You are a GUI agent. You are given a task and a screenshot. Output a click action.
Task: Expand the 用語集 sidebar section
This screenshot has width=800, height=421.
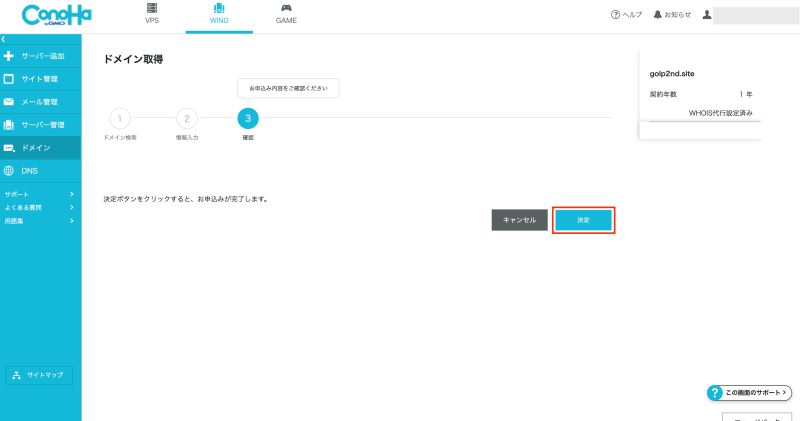coord(72,220)
